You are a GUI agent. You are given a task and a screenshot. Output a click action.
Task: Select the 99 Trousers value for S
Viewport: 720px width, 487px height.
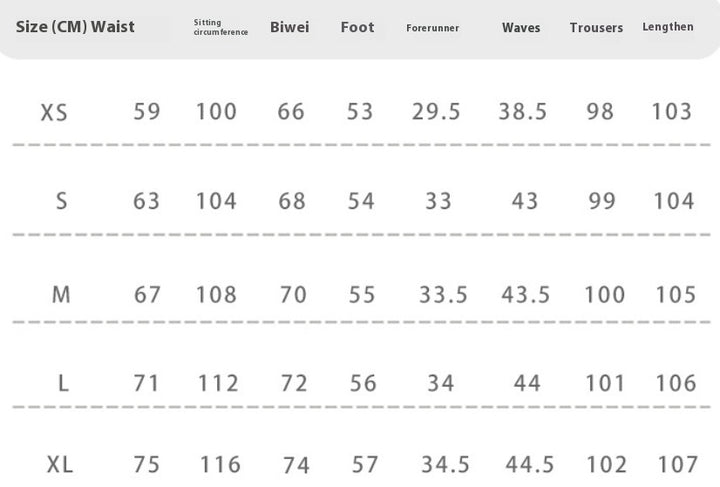coord(602,201)
